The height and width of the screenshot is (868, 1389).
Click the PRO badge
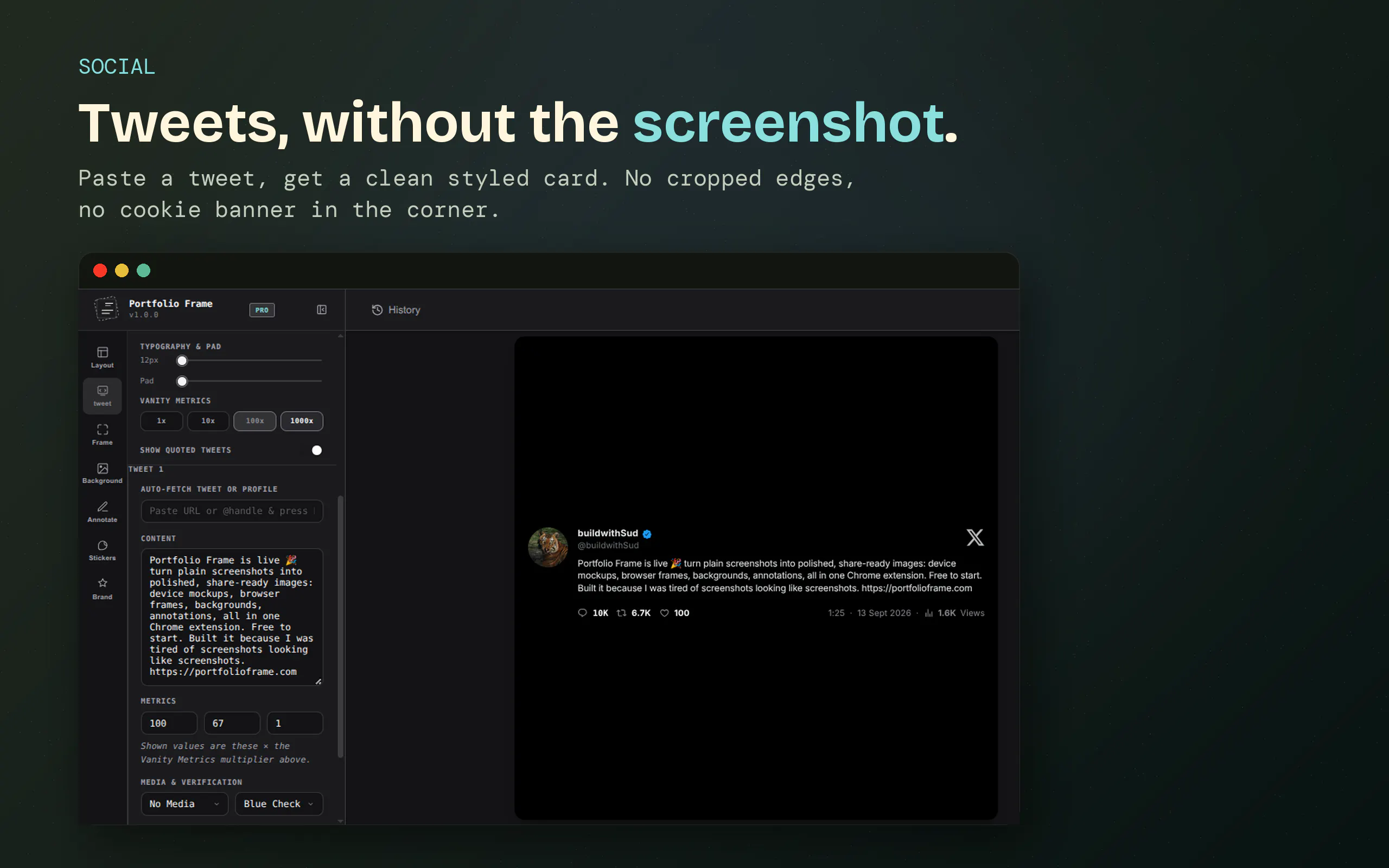pos(262,310)
